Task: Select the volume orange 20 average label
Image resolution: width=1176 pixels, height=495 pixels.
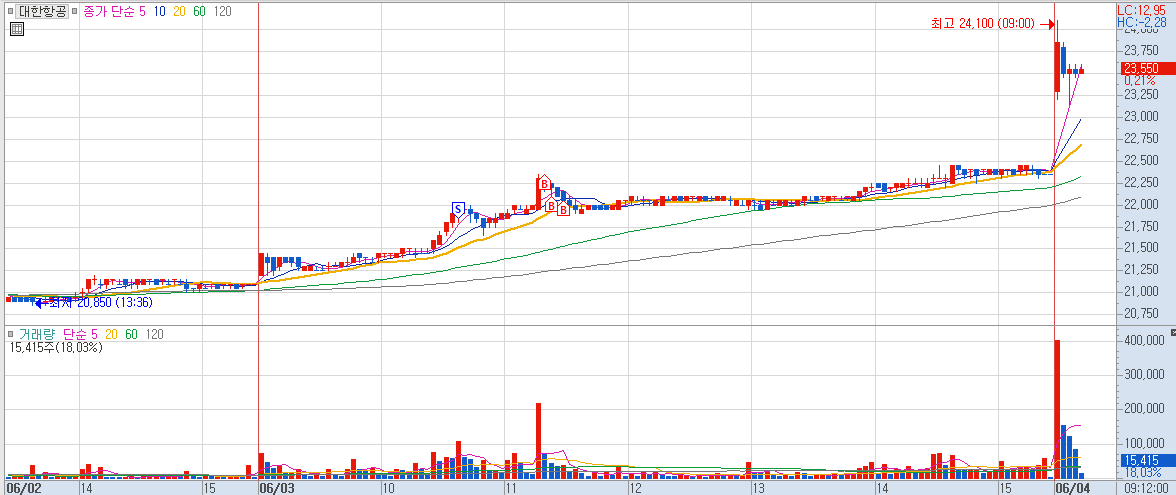Action: pyautogui.click(x=111, y=334)
